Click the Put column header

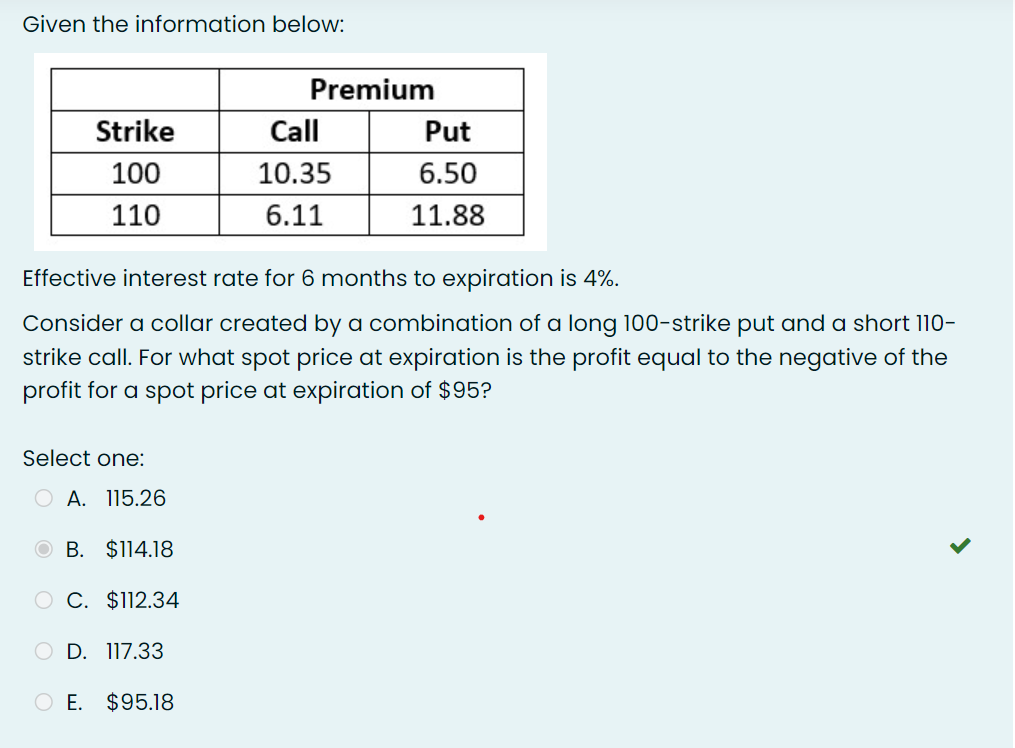pos(447,131)
